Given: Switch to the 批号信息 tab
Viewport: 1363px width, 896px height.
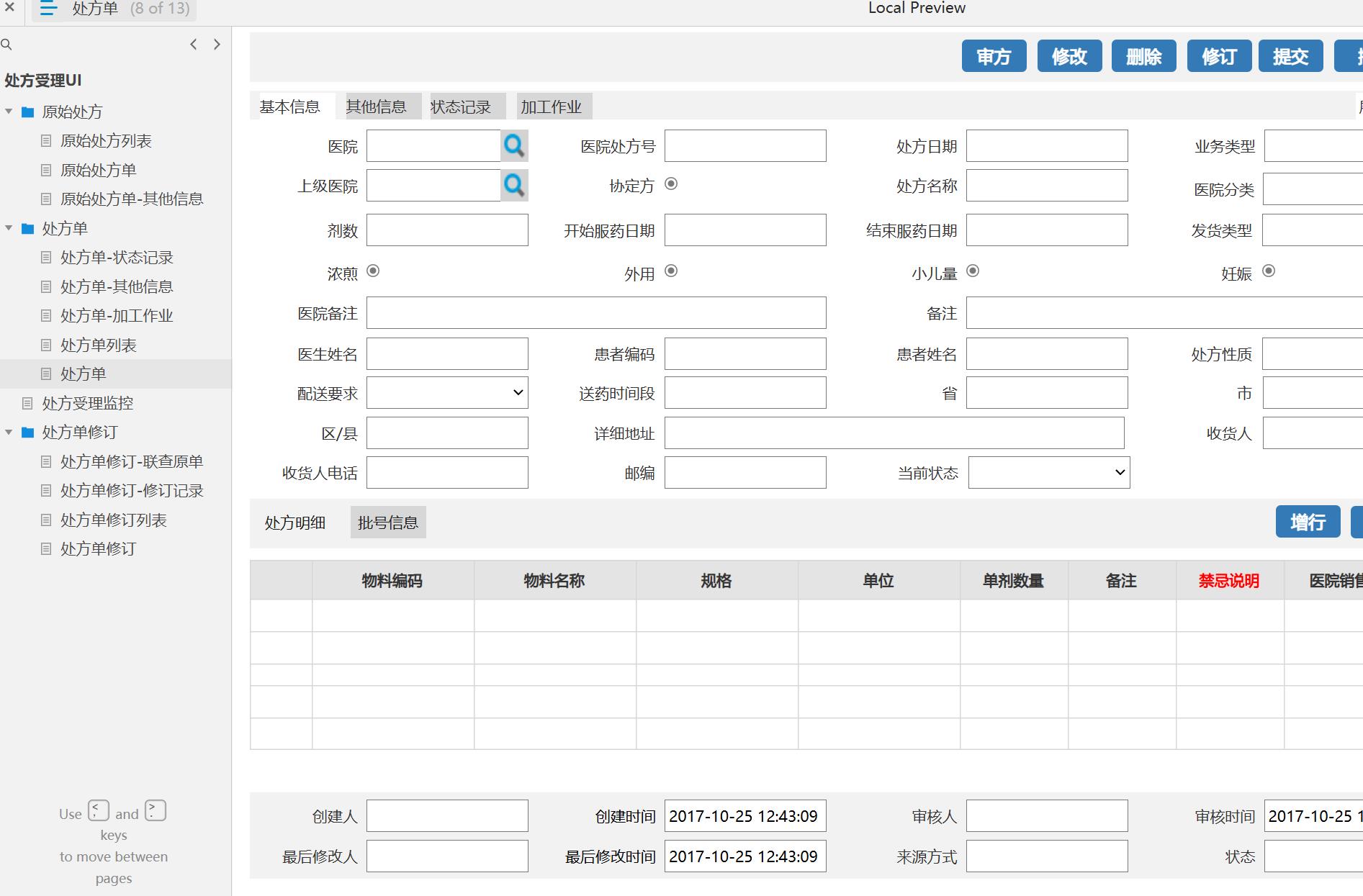Looking at the screenshot, I should (x=388, y=522).
